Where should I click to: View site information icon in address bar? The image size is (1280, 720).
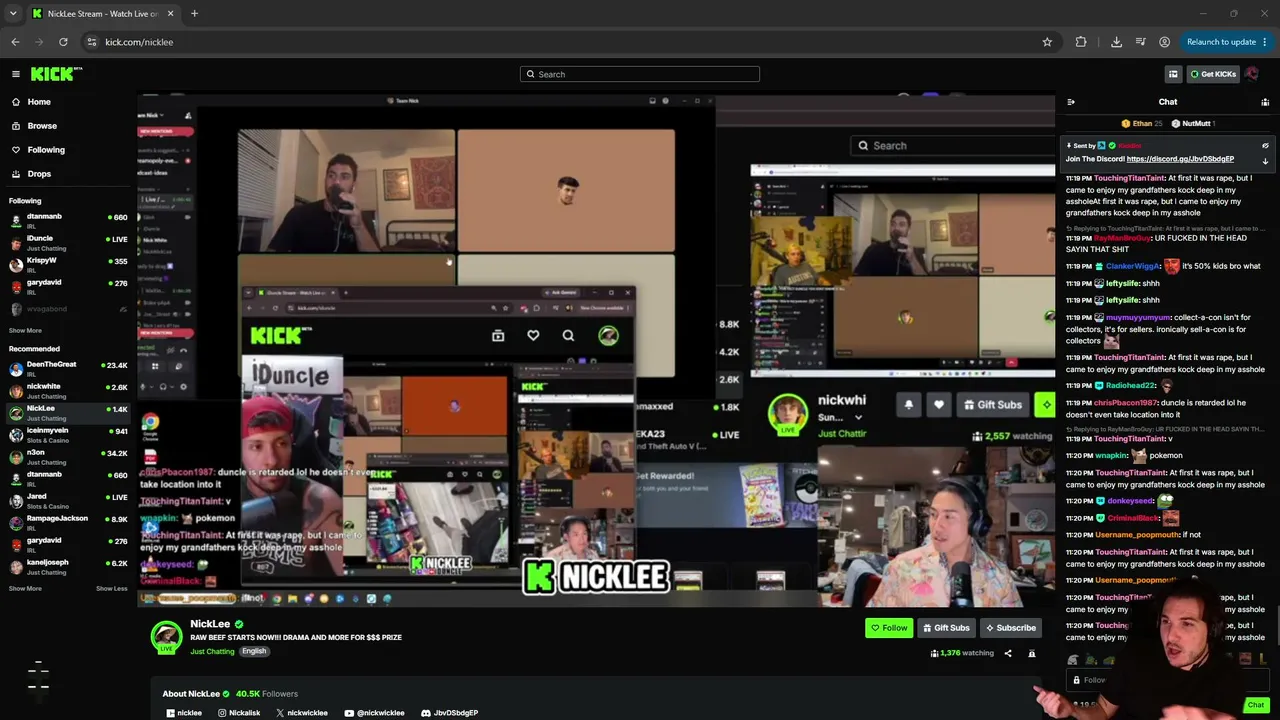[x=91, y=42]
